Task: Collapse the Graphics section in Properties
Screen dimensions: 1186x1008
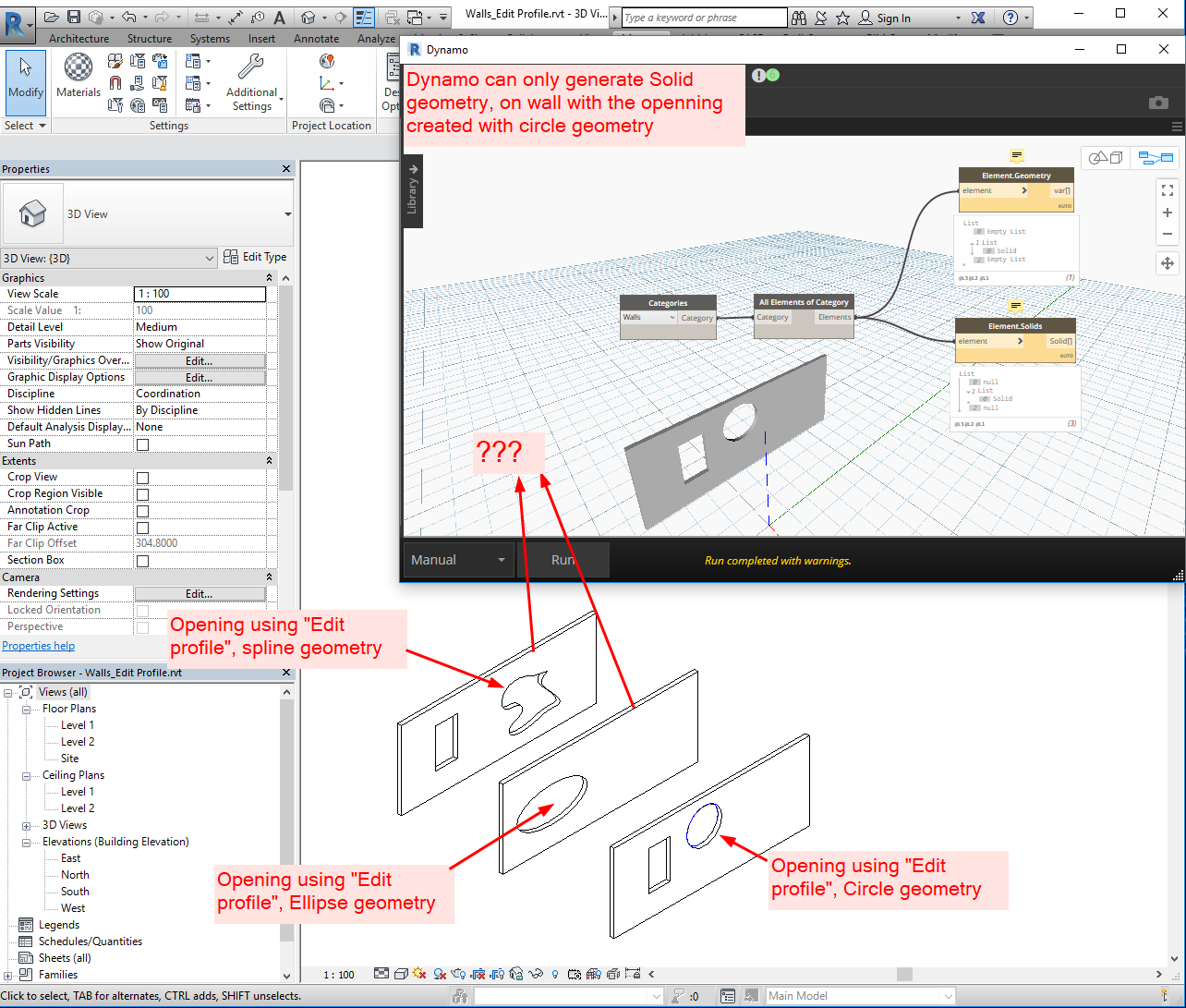Action: click(x=270, y=278)
